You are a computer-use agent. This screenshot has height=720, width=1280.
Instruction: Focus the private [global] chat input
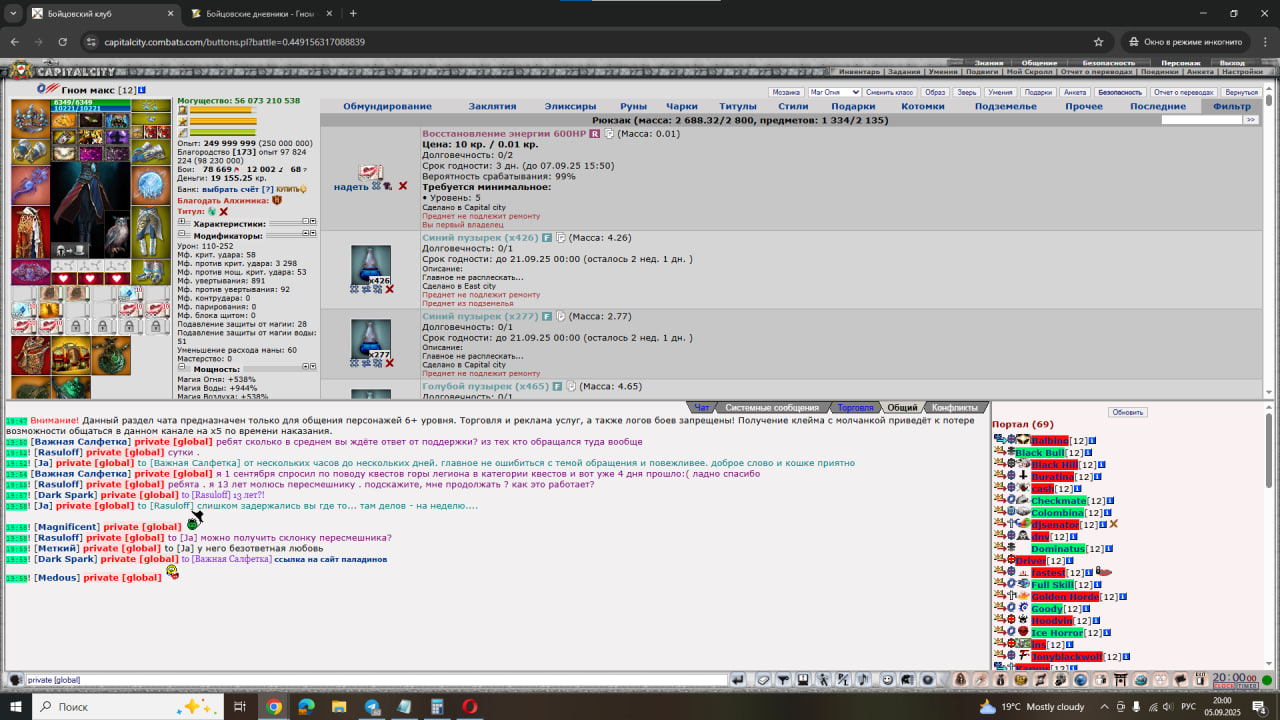(376, 680)
